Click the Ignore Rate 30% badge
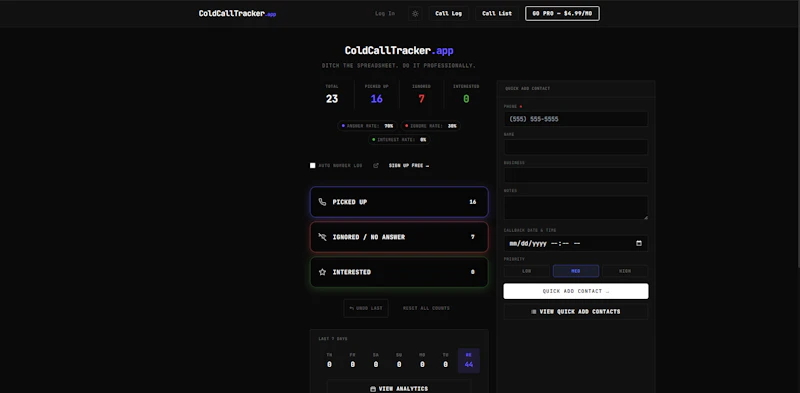The width and height of the screenshot is (800, 393). [x=431, y=126]
